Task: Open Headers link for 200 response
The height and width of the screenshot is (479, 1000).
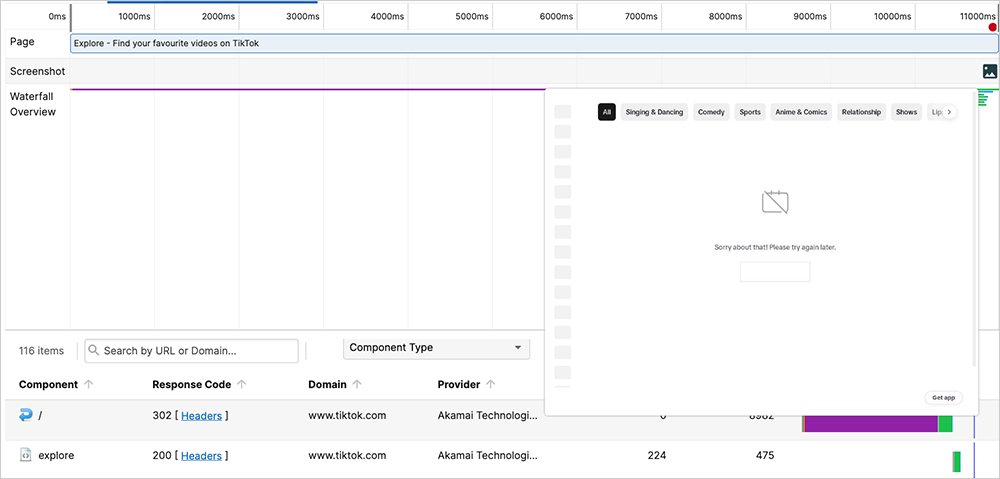Action: tap(201, 456)
